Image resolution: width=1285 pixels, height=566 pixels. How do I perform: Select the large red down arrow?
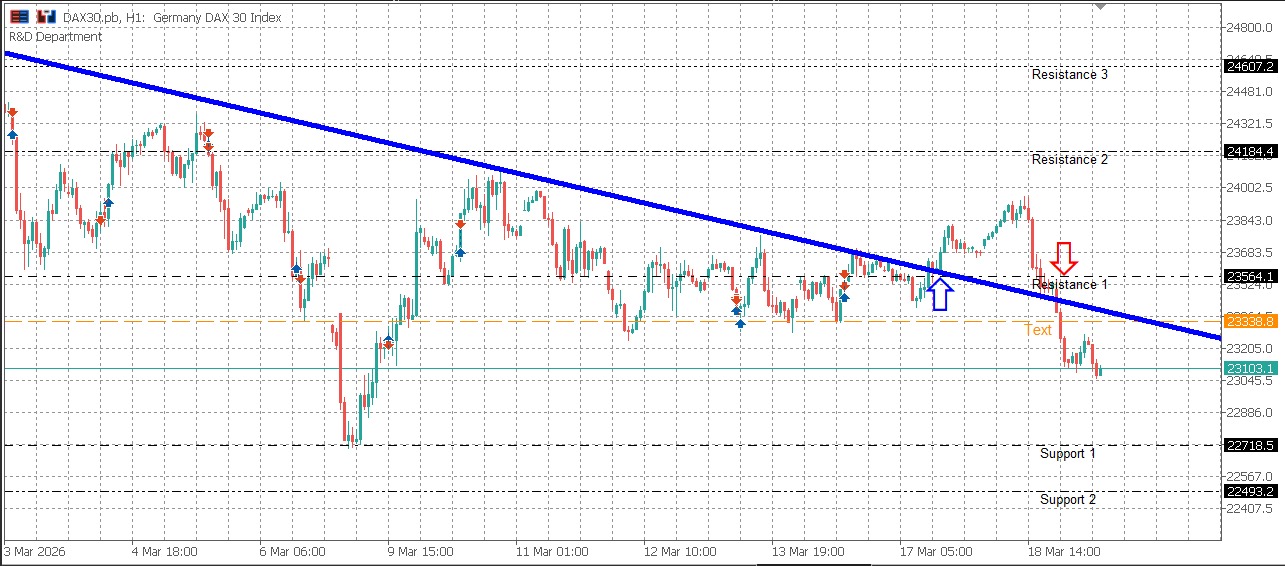[x=1064, y=258]
